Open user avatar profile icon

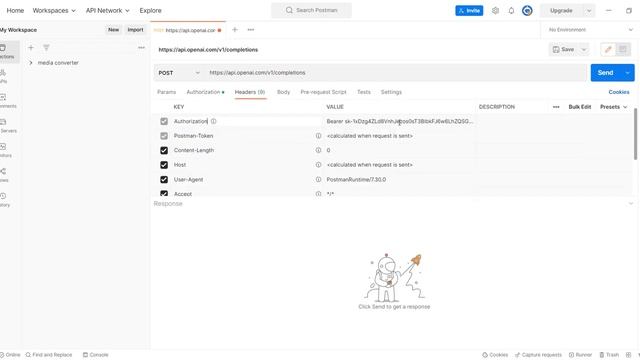(x=527, y=11)
